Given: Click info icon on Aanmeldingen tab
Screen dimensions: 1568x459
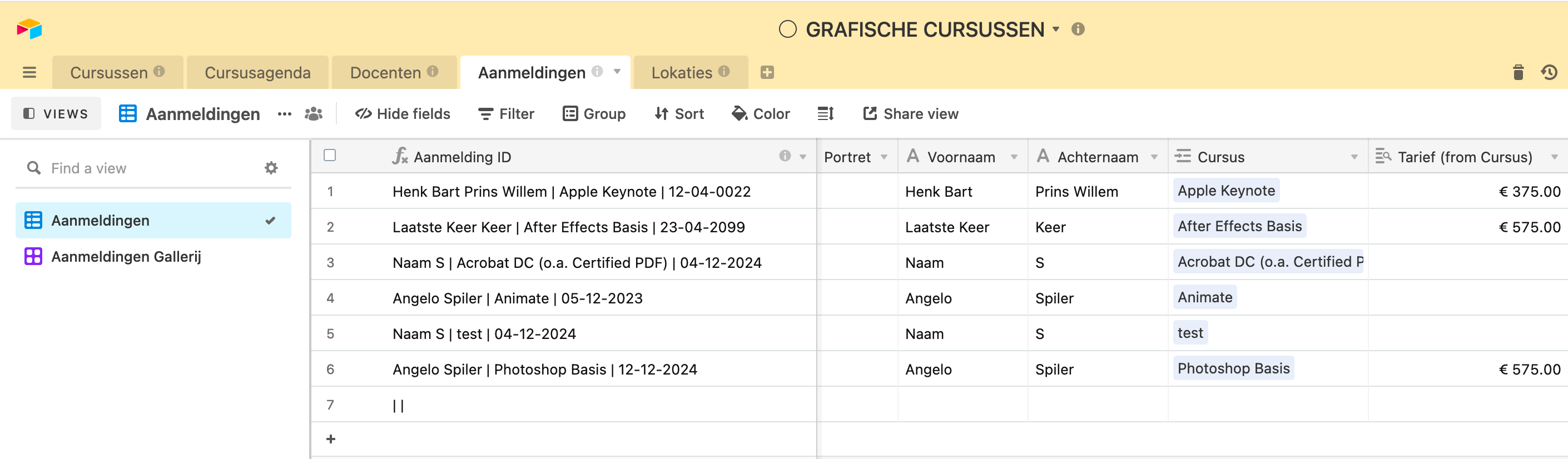Looking at the screenshot, I should point(597,71).
